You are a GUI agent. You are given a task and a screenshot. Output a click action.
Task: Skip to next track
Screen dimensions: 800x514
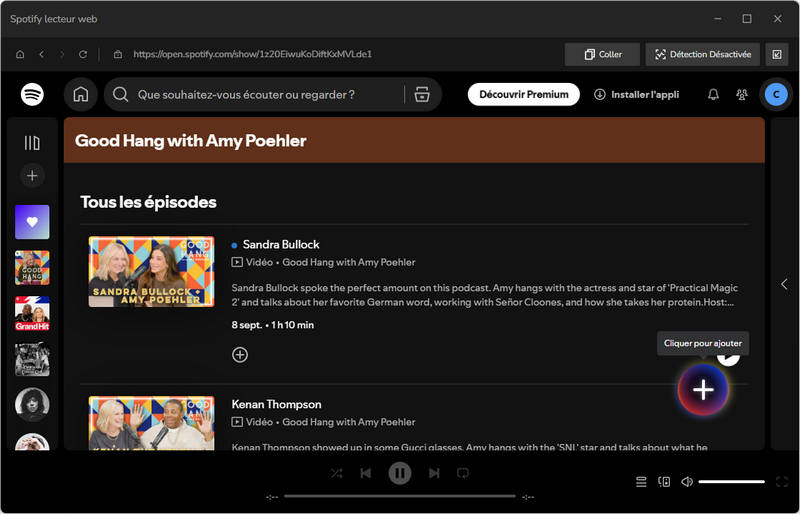[434, 473]
